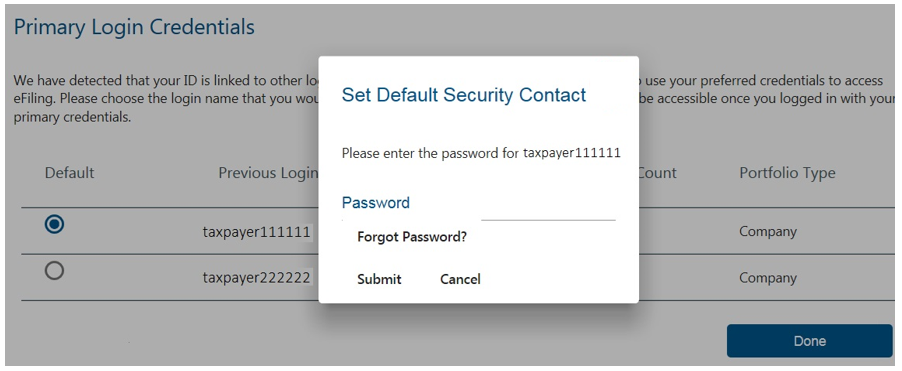Click the Password input field
Viewport: 902px width, 371px height.
click(x=548, y=210)
